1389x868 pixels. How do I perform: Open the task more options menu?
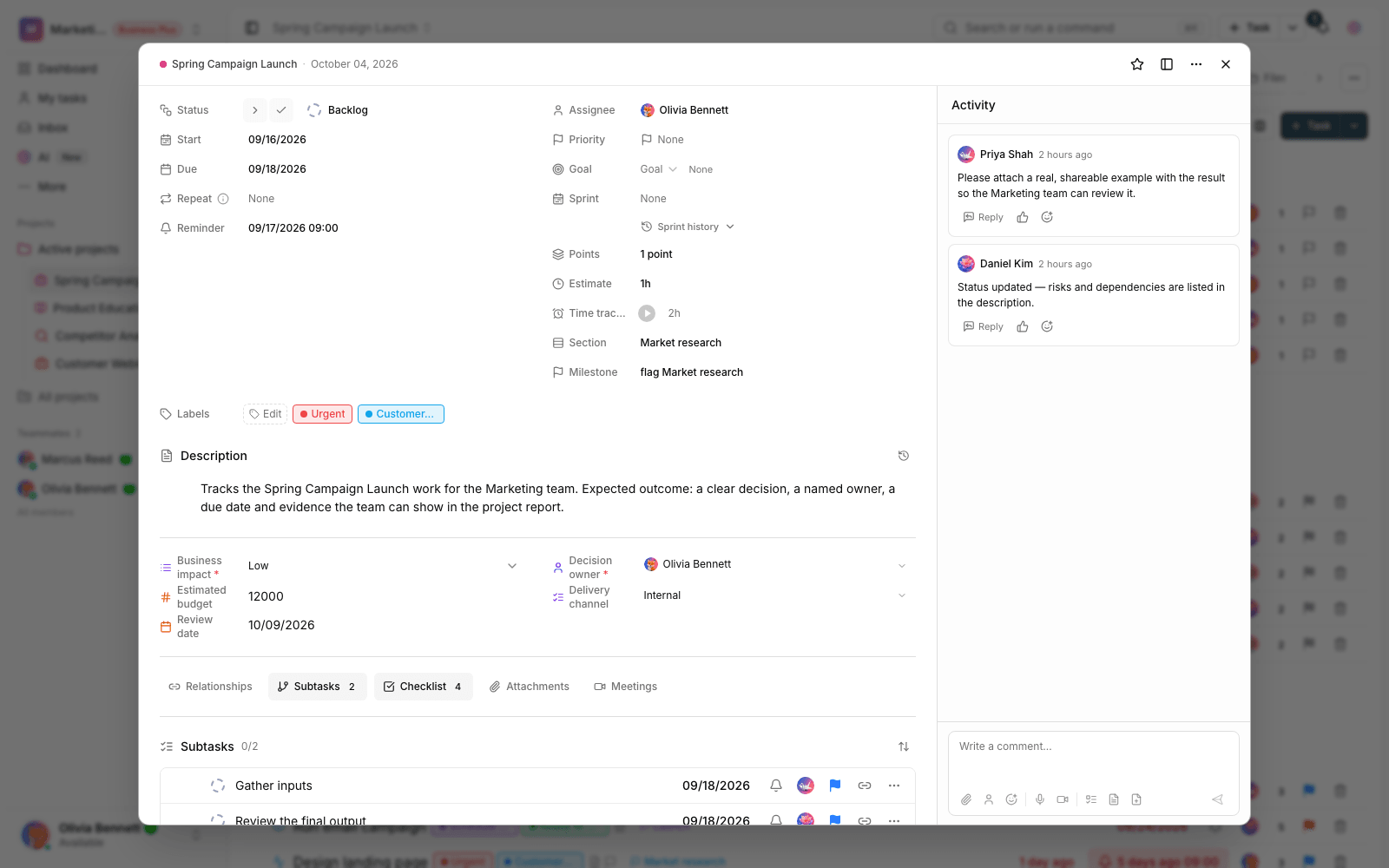click(x=1196, y=64)
